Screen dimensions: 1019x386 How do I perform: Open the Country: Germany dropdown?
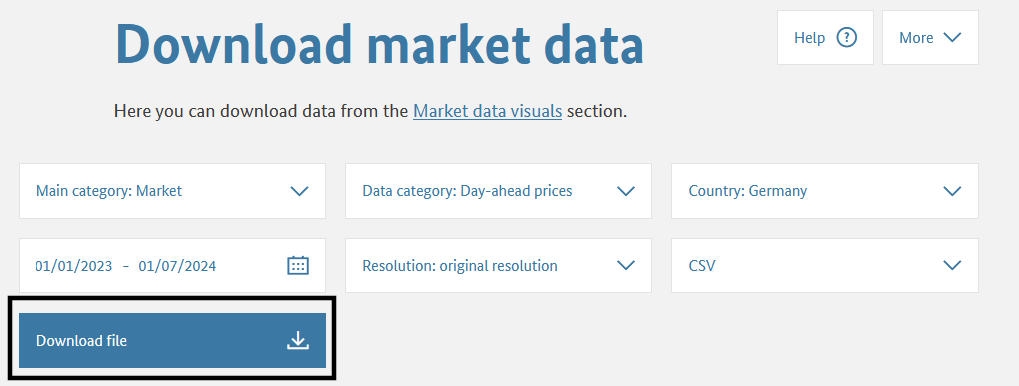coord(825,191)
